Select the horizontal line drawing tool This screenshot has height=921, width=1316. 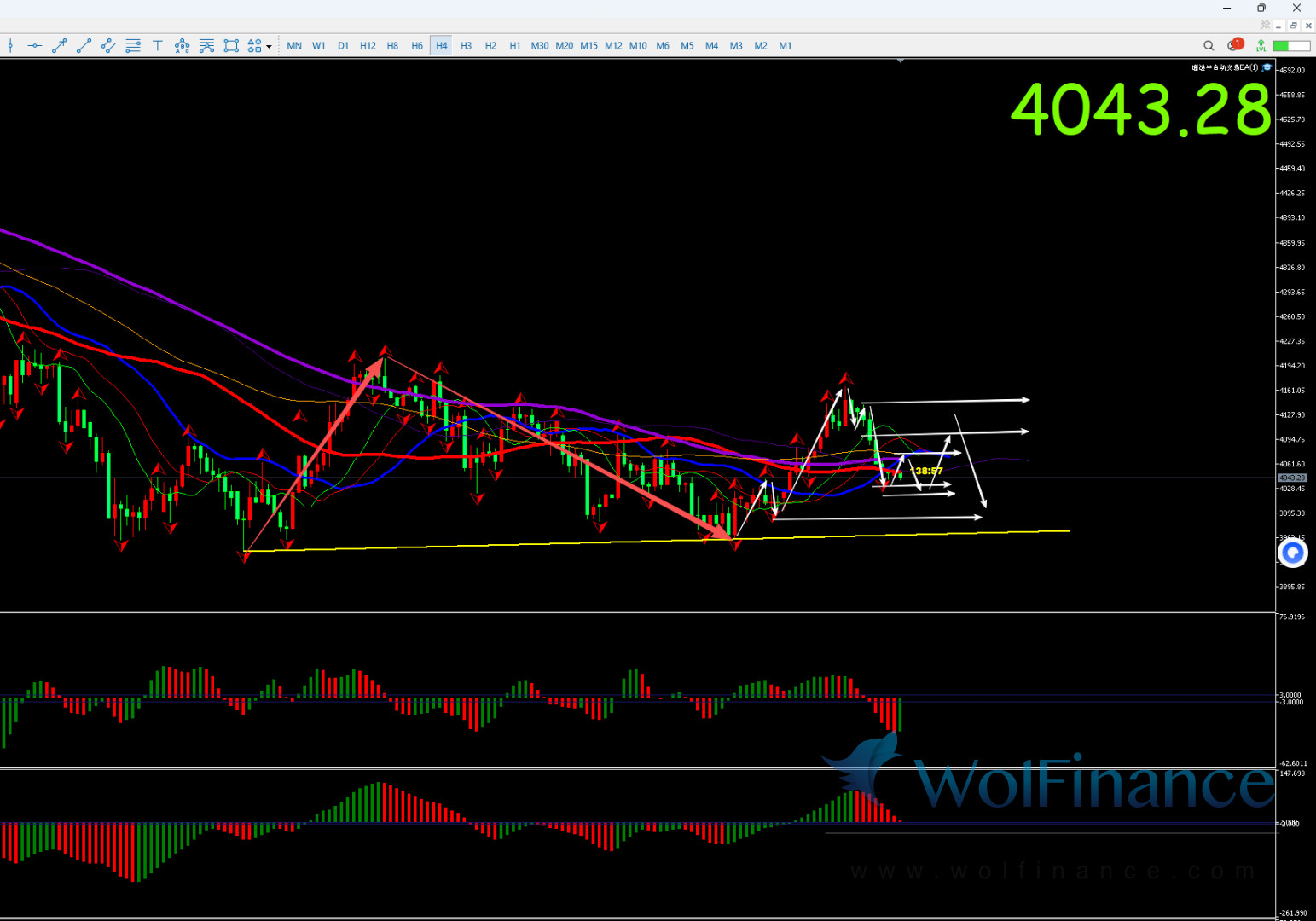[35, 46]
